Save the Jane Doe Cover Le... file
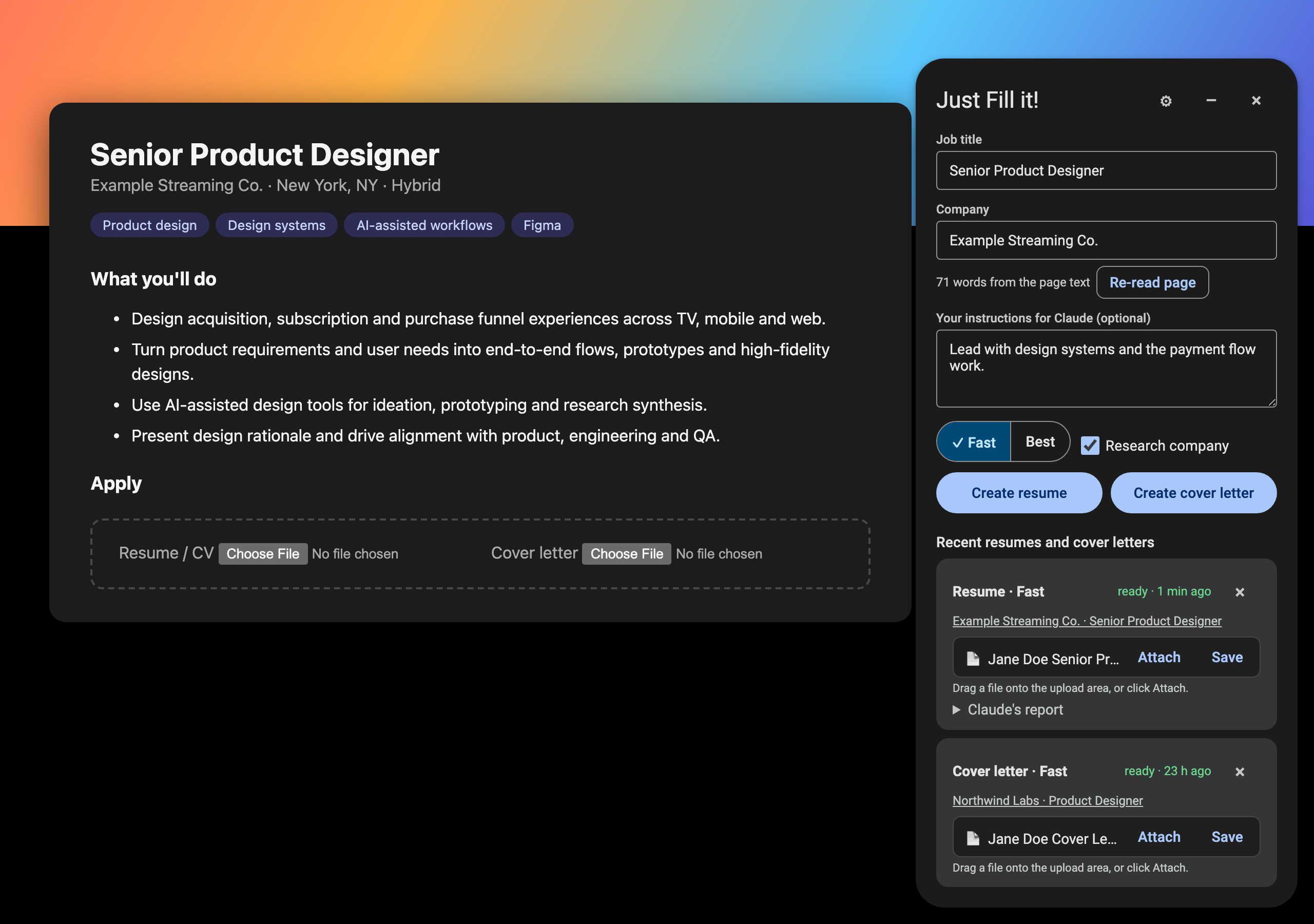 [1227, 837]
